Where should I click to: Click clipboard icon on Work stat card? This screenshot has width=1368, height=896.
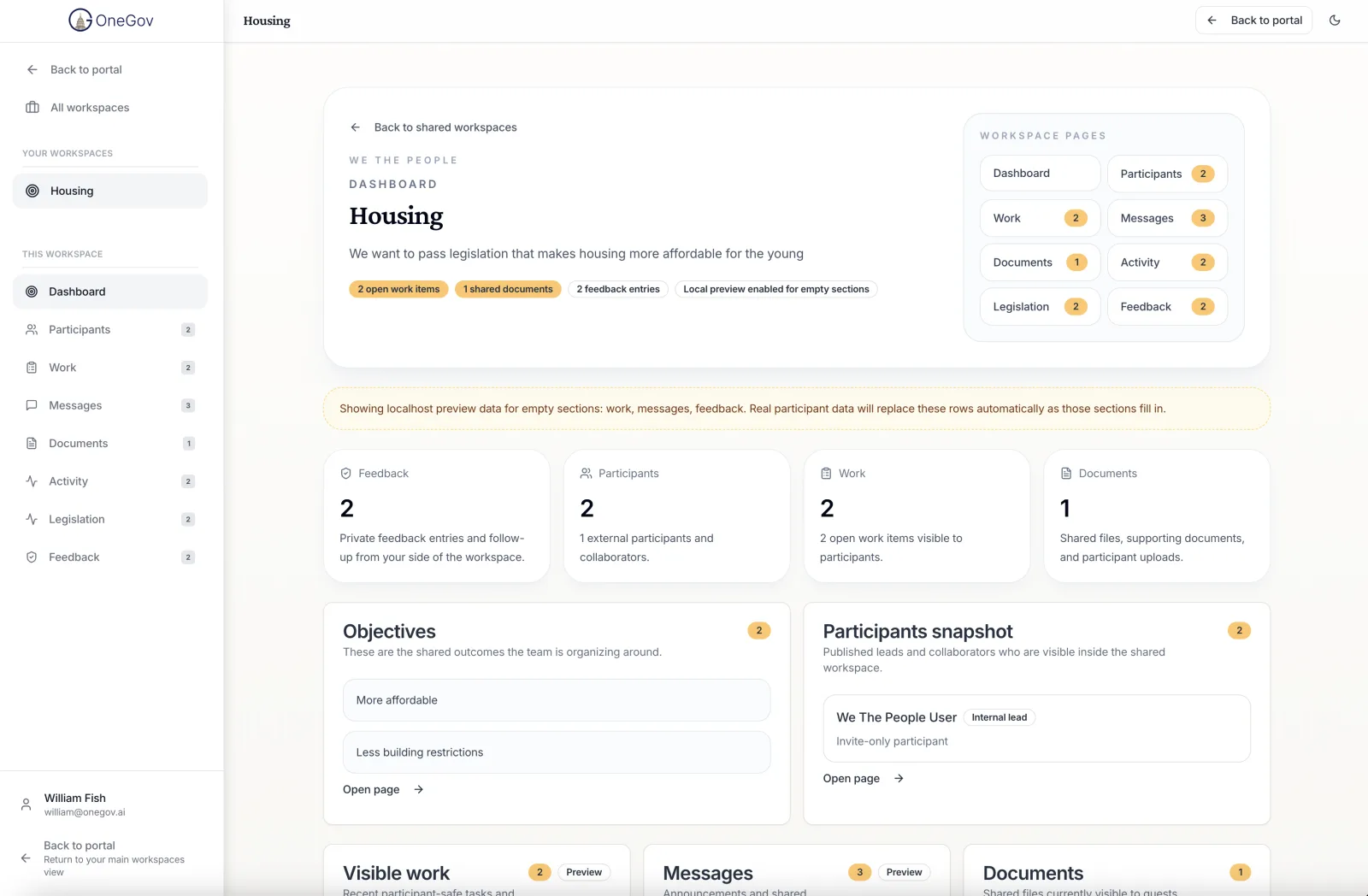click(x=826, y=473)
